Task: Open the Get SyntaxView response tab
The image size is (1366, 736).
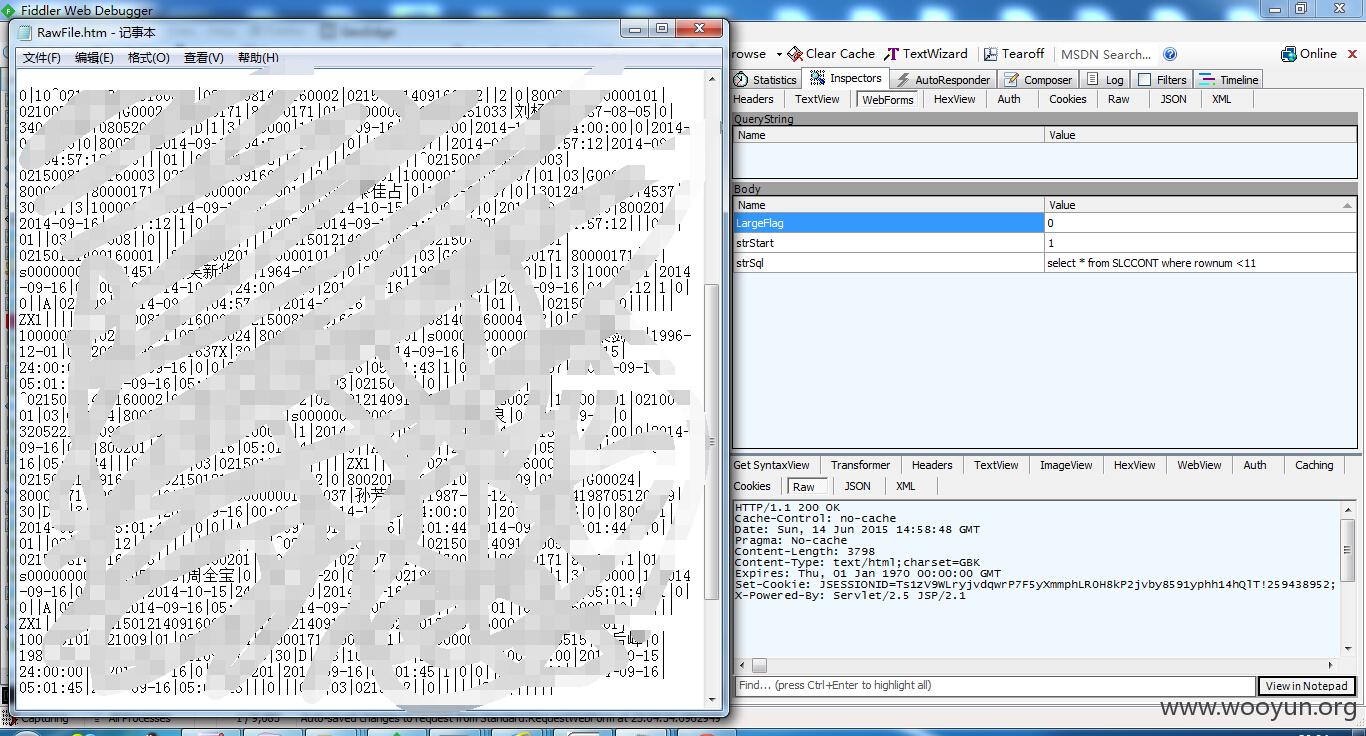Action: (771, 465)
